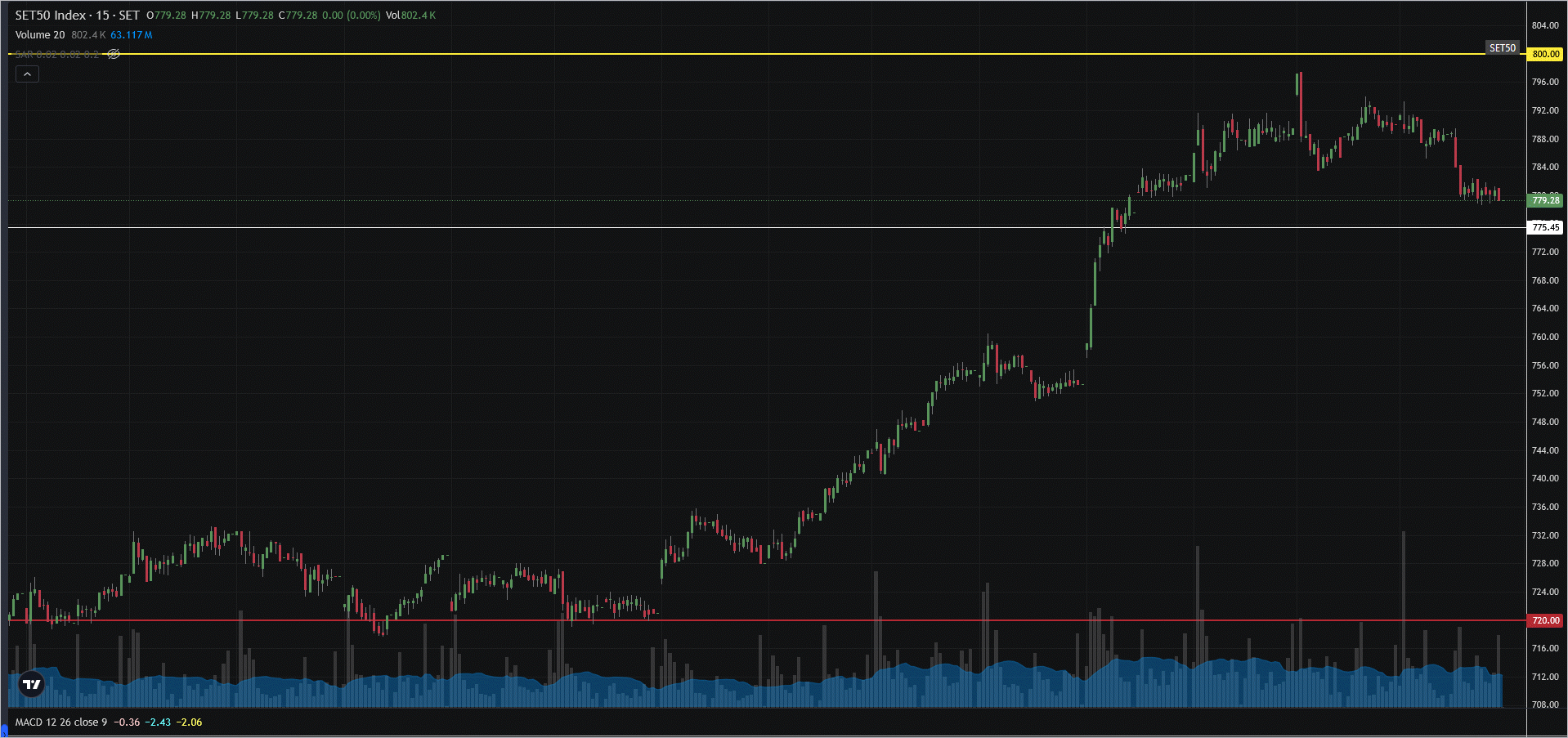
Task: Click the 708.00 price scale label
Action: point(1545,704)
